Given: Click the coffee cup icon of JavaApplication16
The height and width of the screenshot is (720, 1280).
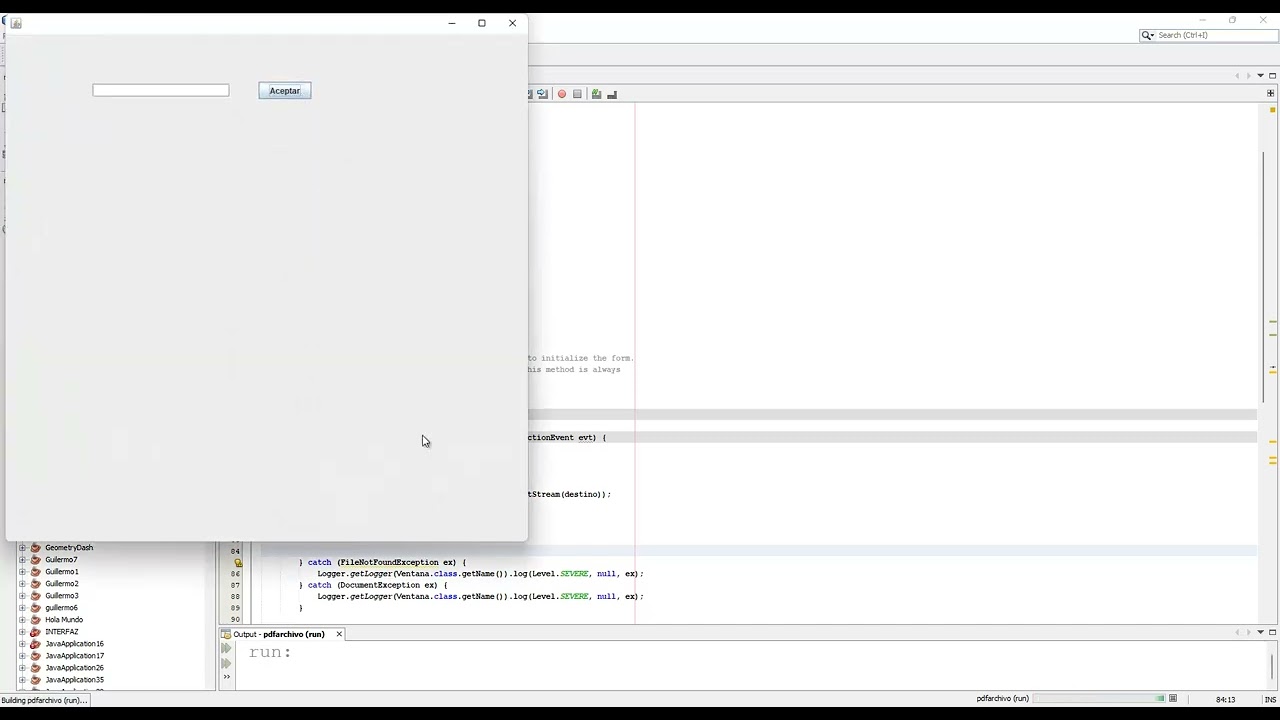Looking at the screenshot, I should click(36, 644).
